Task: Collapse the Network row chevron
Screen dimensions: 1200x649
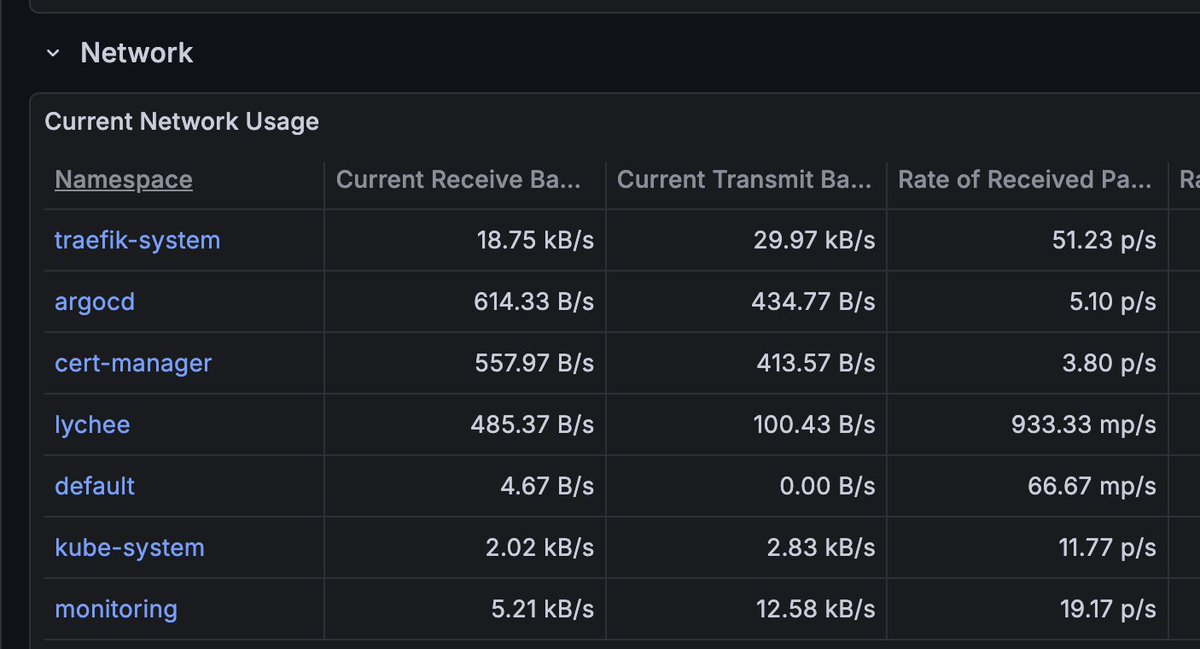Action: tap(53, 53)
